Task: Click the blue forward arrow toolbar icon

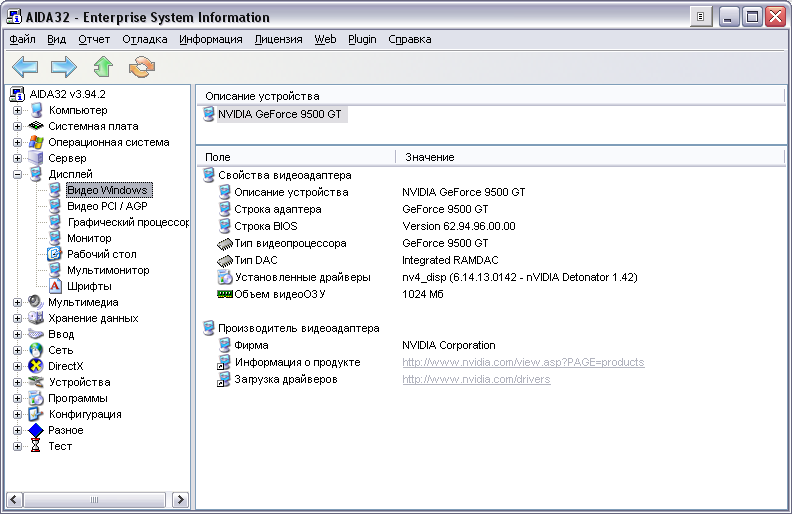Action: pos(64,67)
